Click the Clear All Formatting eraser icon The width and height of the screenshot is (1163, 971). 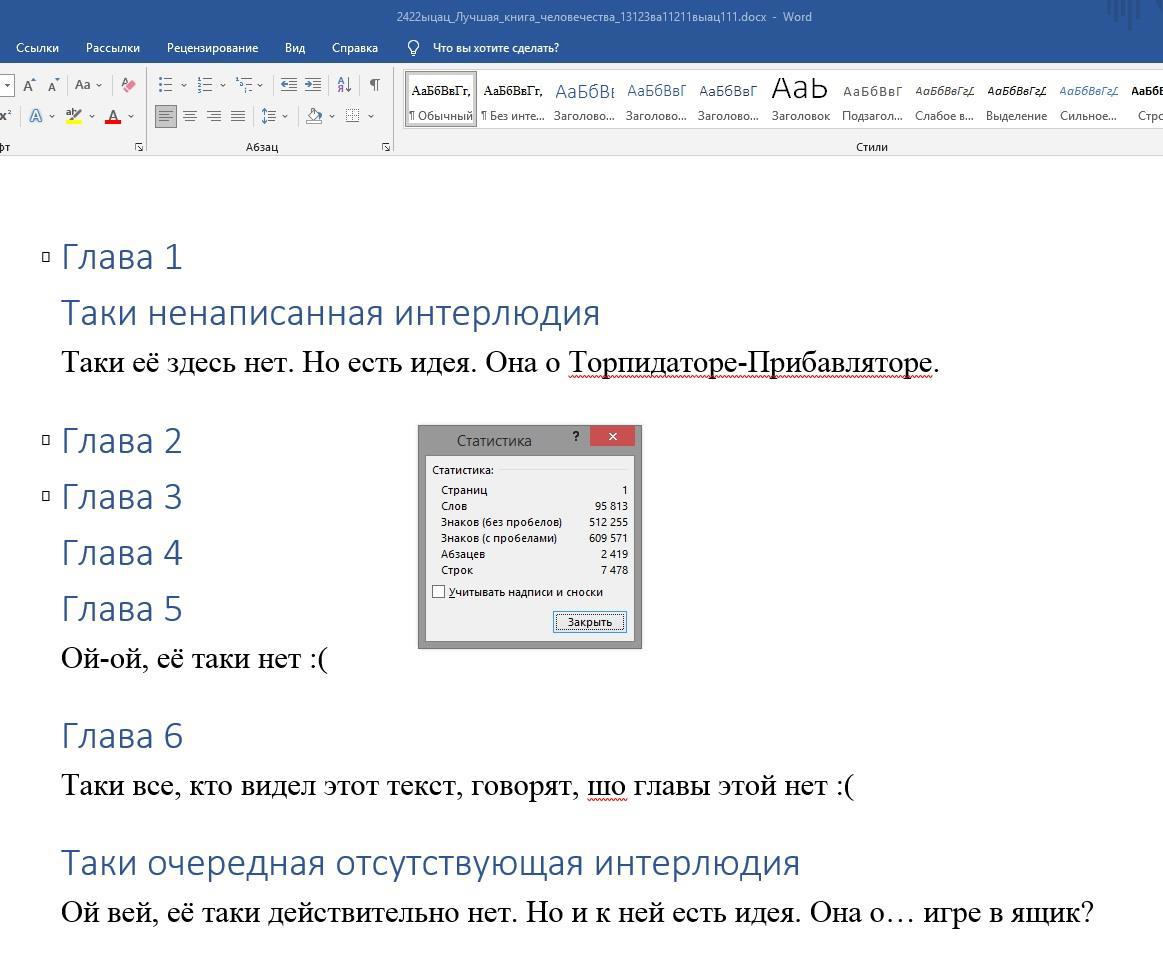[128, 85]
